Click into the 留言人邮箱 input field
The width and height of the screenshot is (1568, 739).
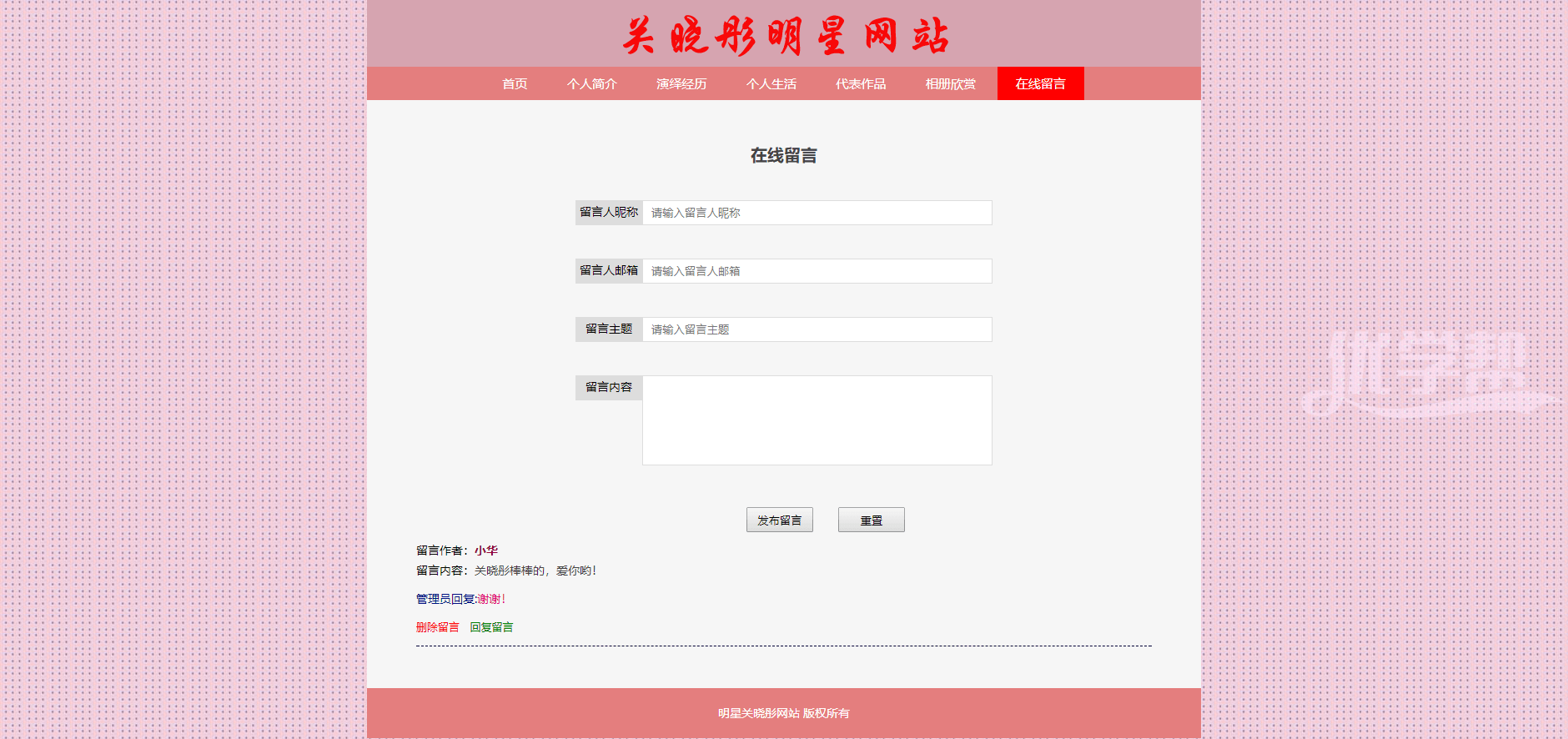click(x=817, y=271)
